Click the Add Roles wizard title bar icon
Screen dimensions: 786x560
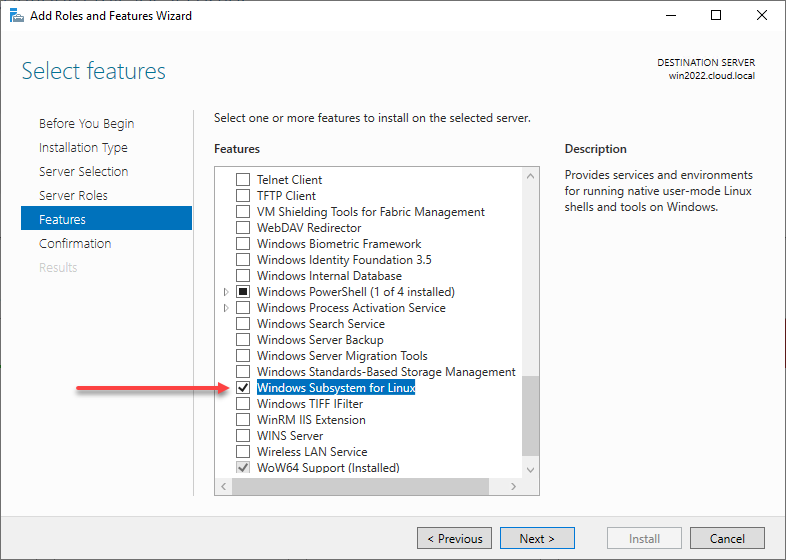(x=17, y=16)
